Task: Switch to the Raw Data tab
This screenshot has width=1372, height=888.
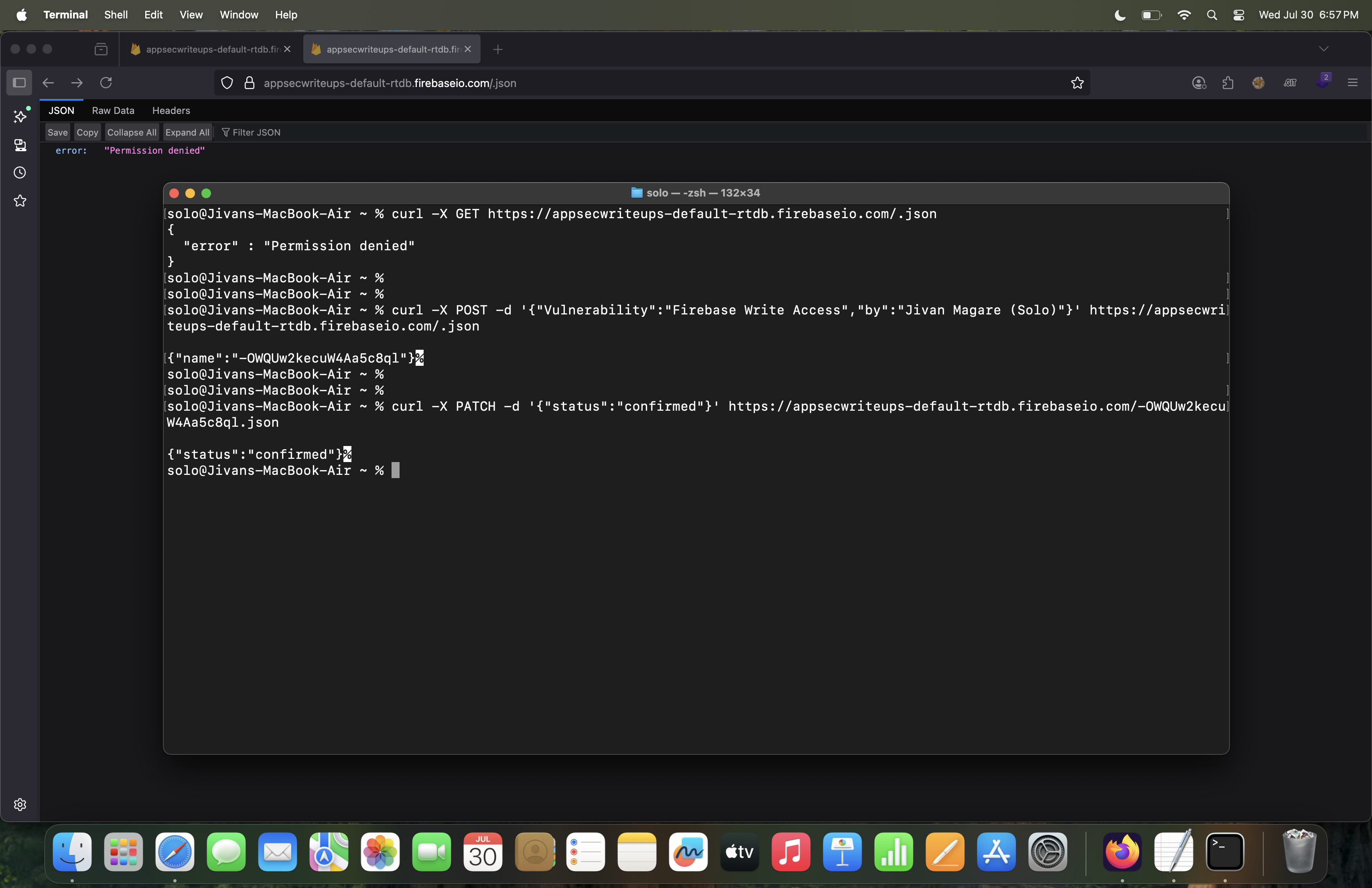Action: 113,111
